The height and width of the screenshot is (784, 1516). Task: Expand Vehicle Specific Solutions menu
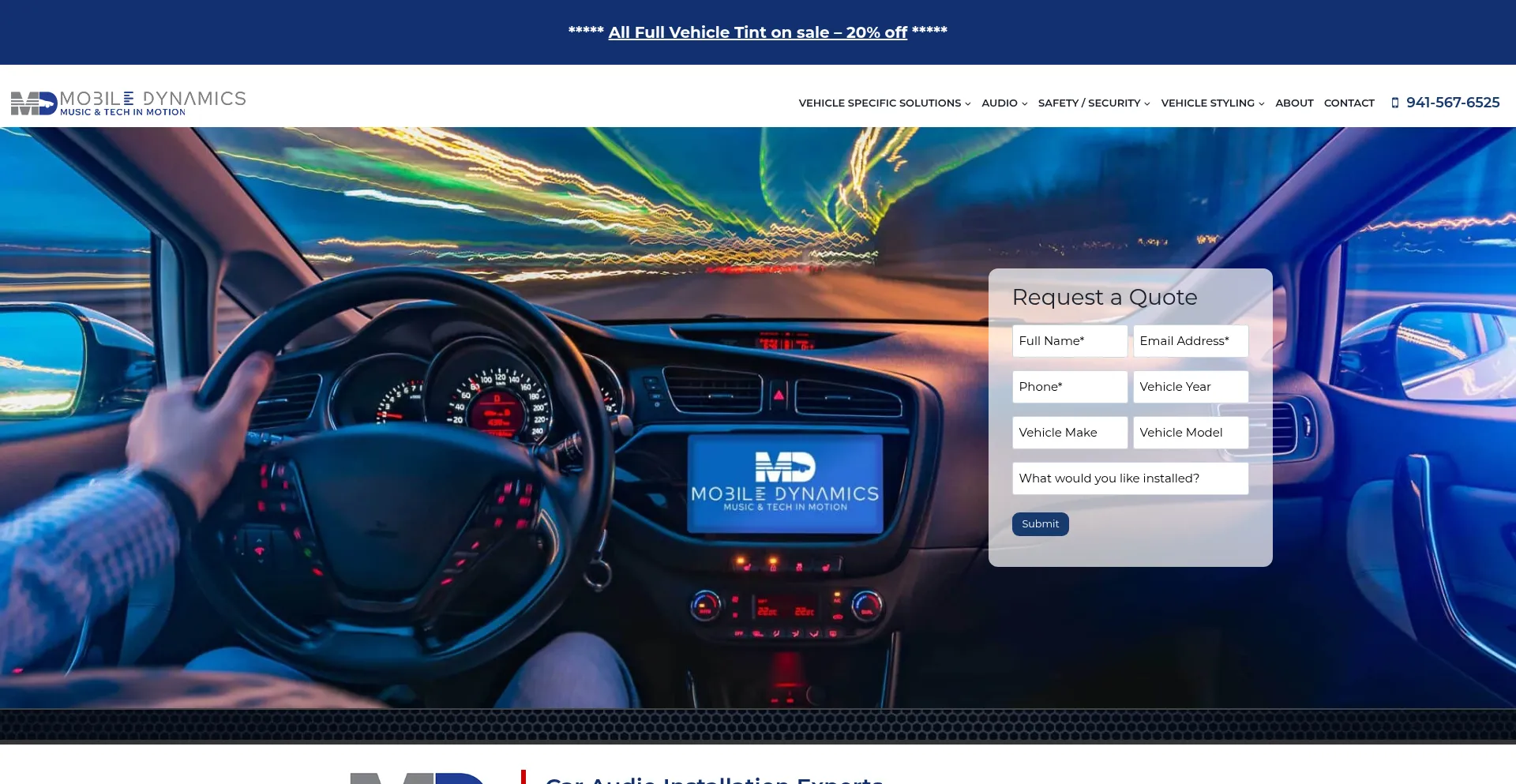884,103
